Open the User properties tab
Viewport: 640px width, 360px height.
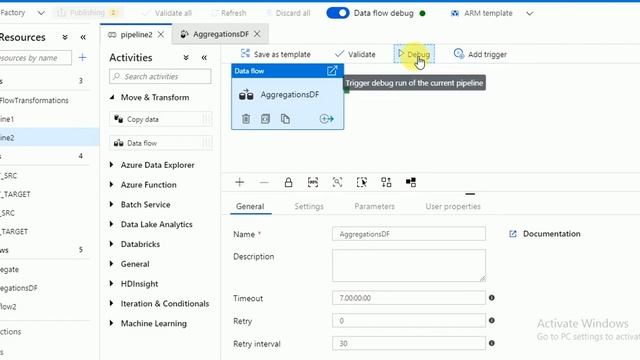(x=453, y=207)
